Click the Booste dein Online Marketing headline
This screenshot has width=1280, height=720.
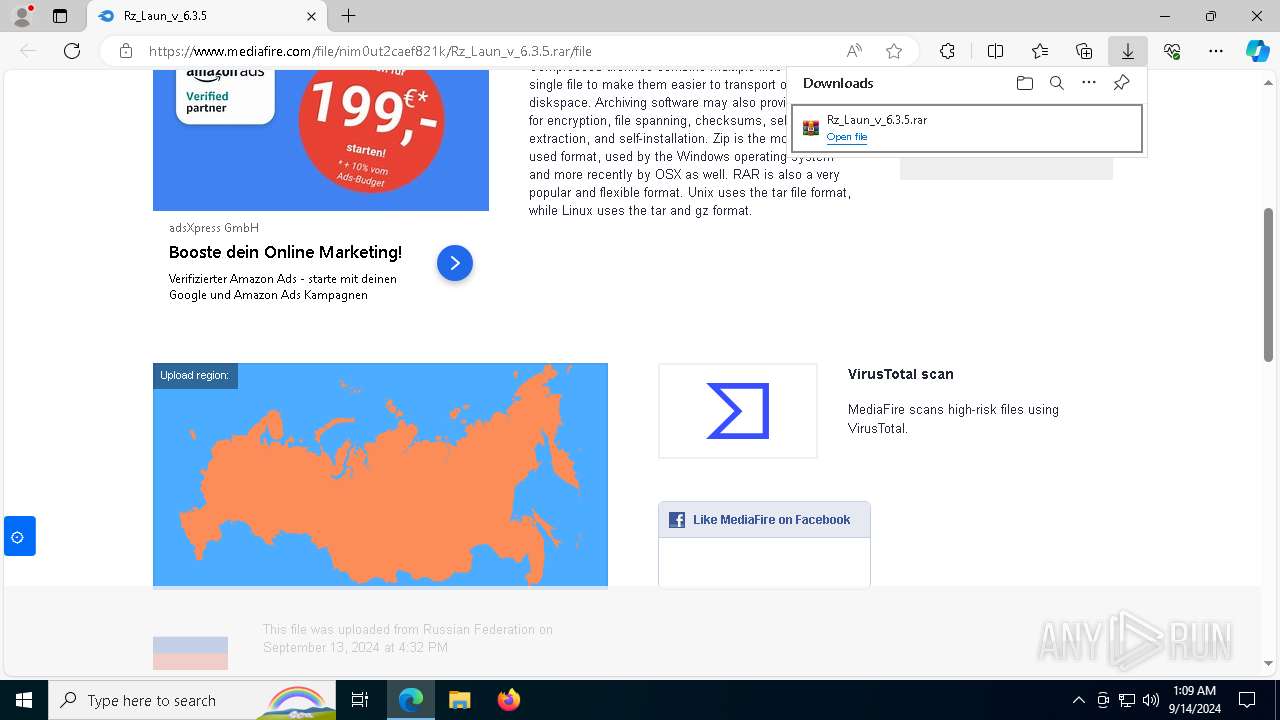(285, 252)
